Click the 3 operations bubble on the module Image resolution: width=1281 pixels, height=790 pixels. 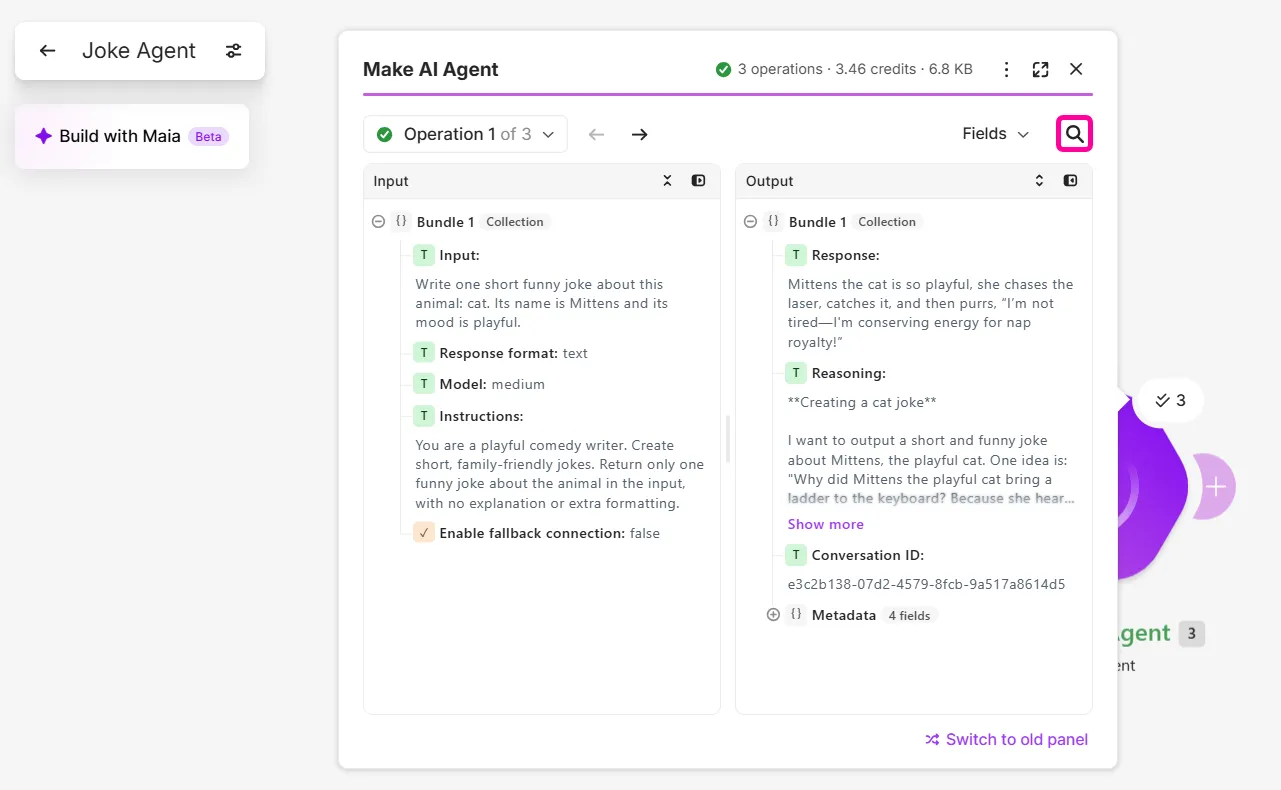(x=1170, y=400)
